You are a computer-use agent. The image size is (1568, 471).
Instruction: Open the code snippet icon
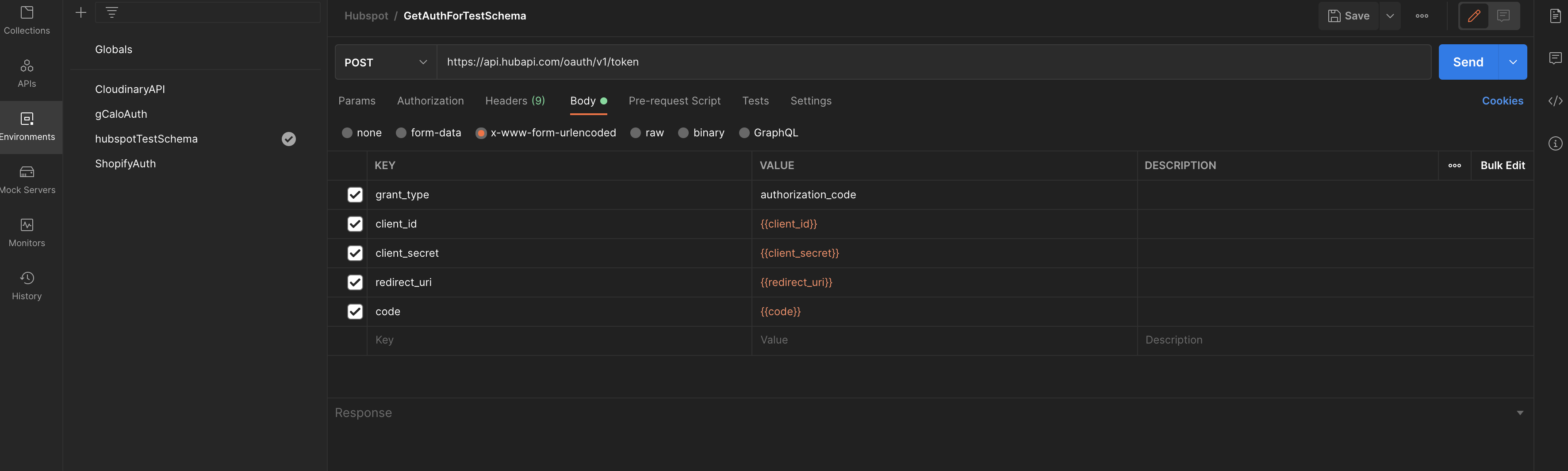point(1555,100)
